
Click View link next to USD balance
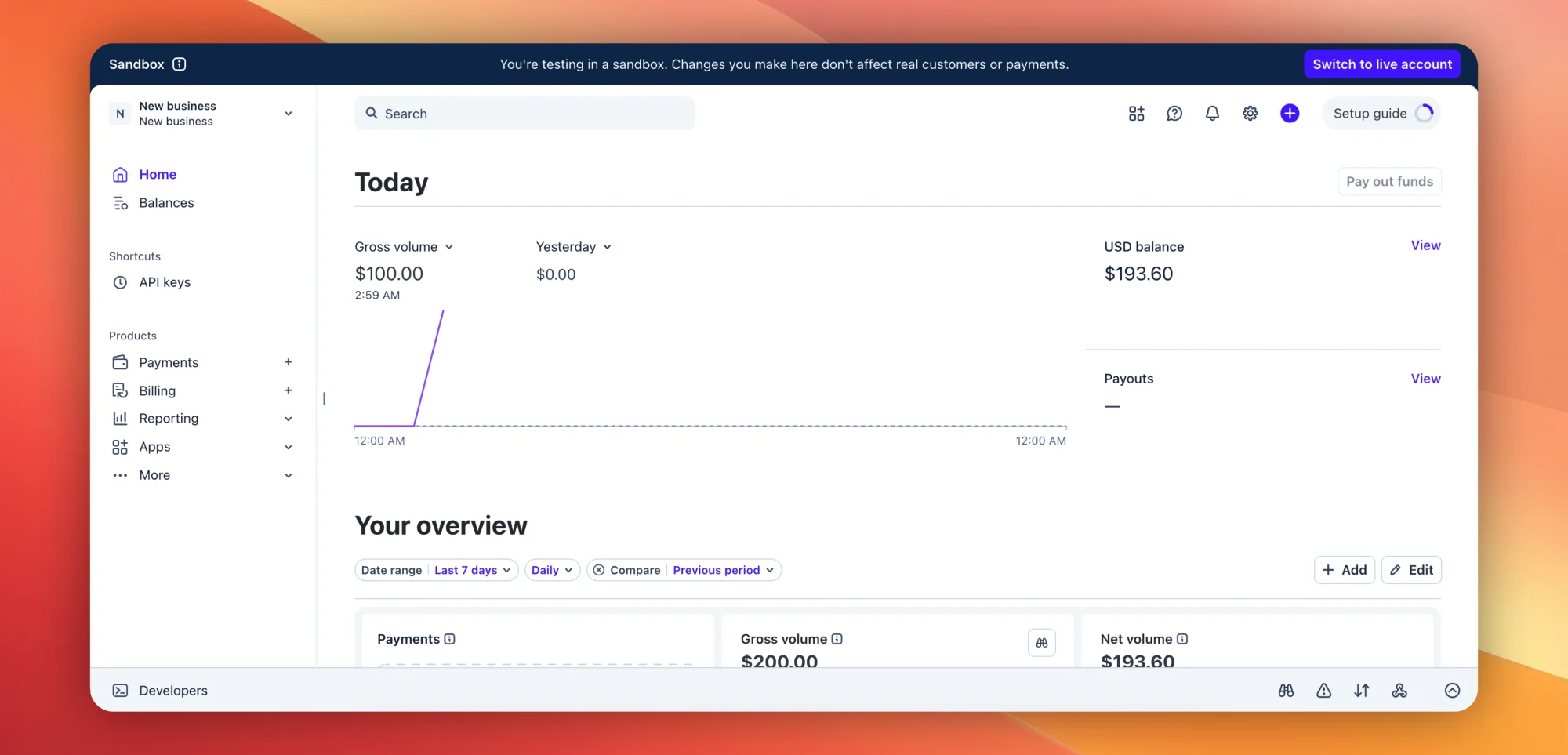[1425, 245]
